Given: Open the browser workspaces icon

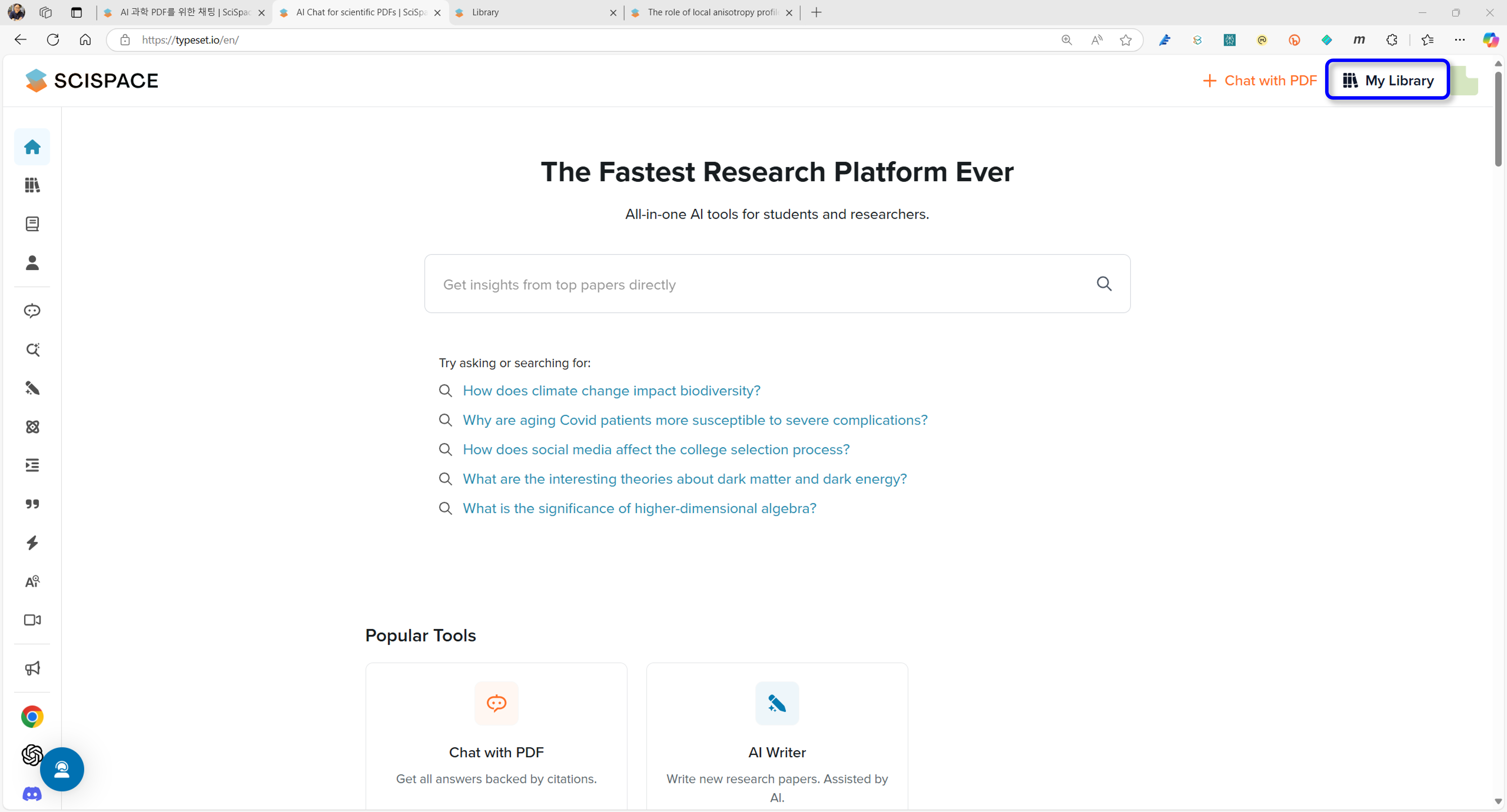Looking at the screenshot, I should click(x=46, y=12).
